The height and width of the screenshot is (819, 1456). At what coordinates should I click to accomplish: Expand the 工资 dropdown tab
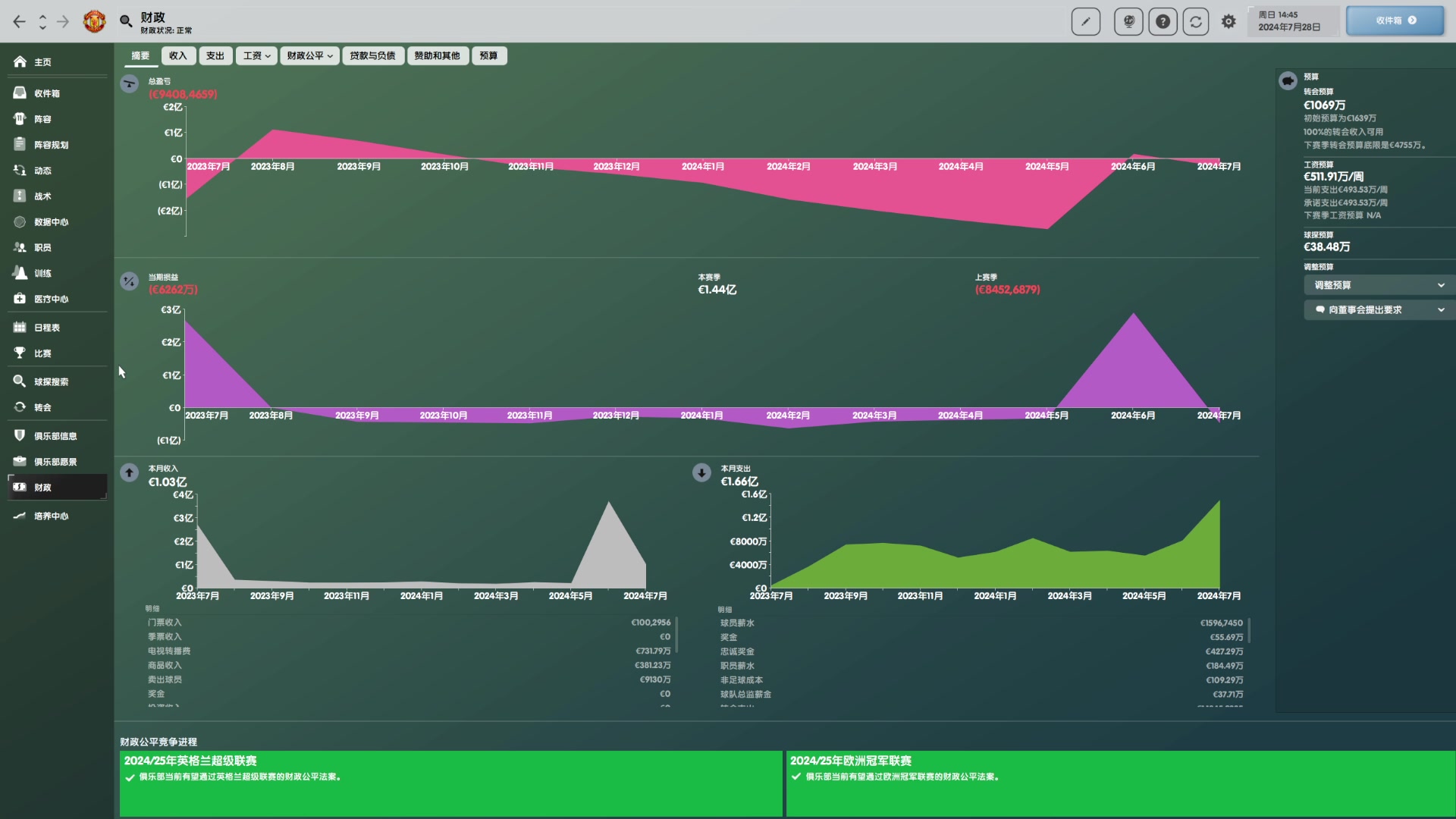pyautogui.click(x=256, y=55)
